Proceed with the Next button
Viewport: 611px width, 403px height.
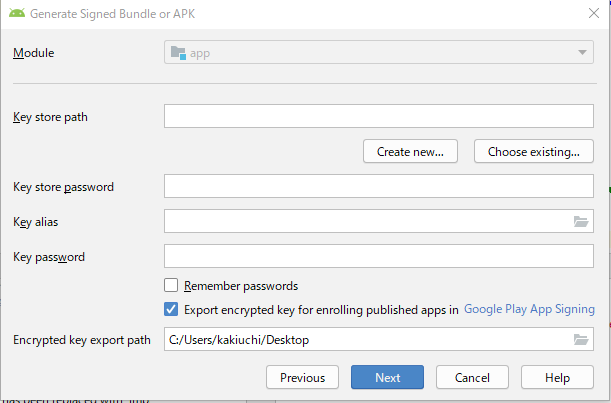[x=387, y=378]
